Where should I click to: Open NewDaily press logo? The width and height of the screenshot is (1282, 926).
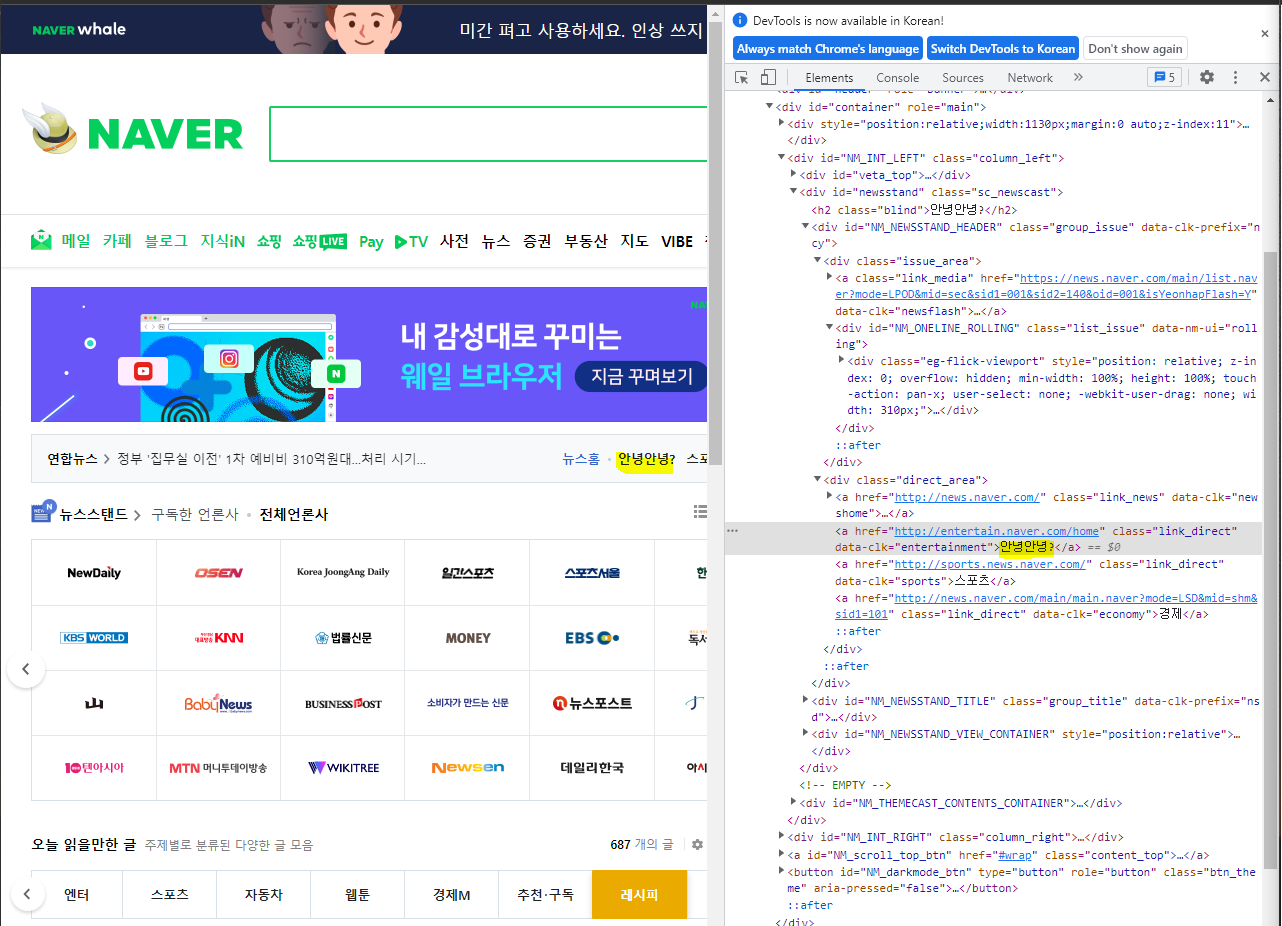point(94,573)
